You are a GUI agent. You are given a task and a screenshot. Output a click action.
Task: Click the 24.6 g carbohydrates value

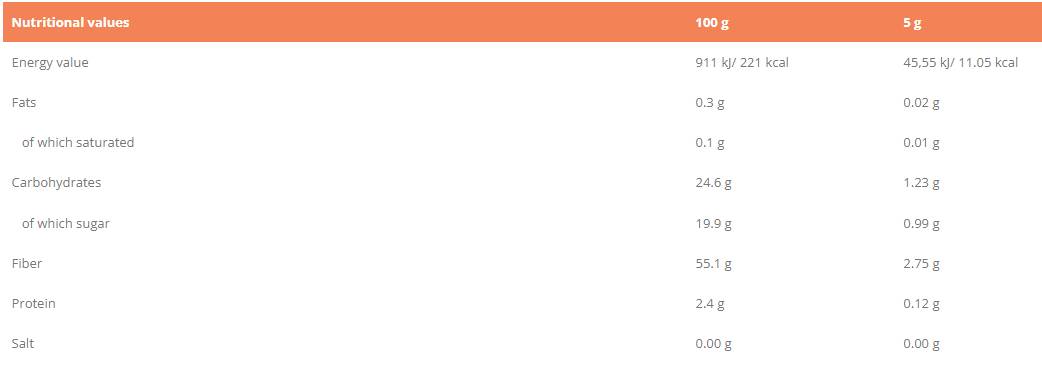pos(713,183)
